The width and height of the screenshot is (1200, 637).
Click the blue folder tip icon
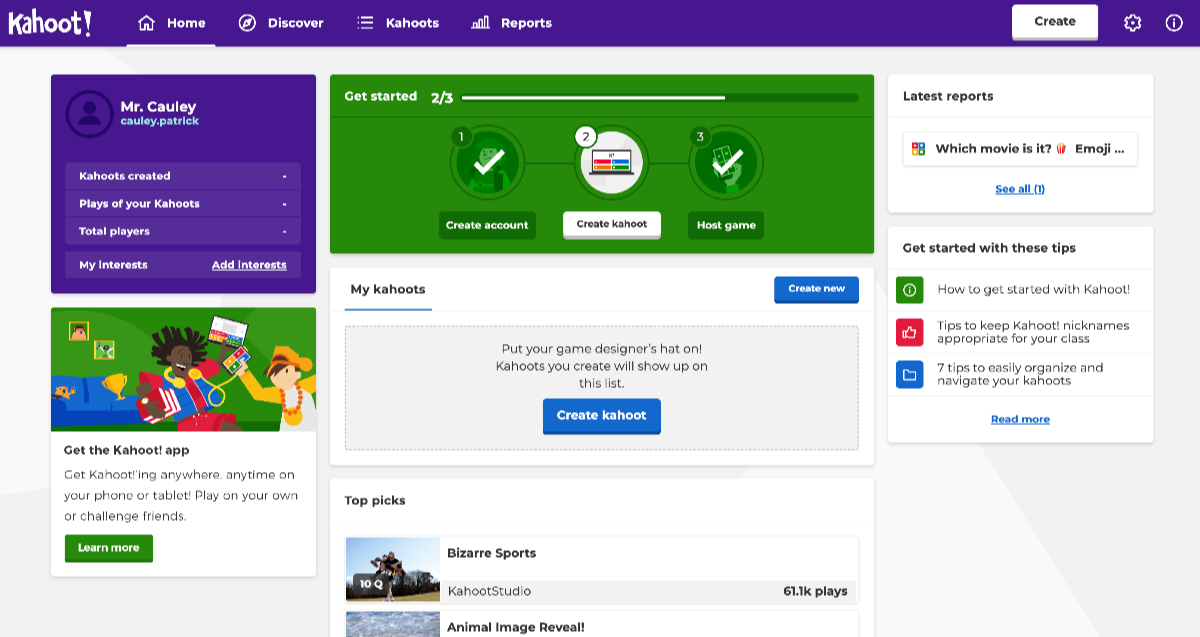[x=910, y=375]
